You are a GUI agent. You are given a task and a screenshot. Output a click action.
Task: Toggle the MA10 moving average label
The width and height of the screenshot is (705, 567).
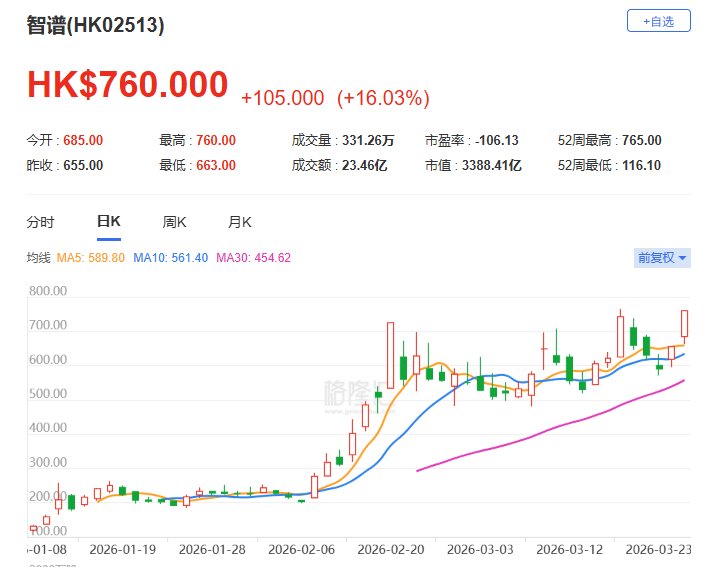174,258
